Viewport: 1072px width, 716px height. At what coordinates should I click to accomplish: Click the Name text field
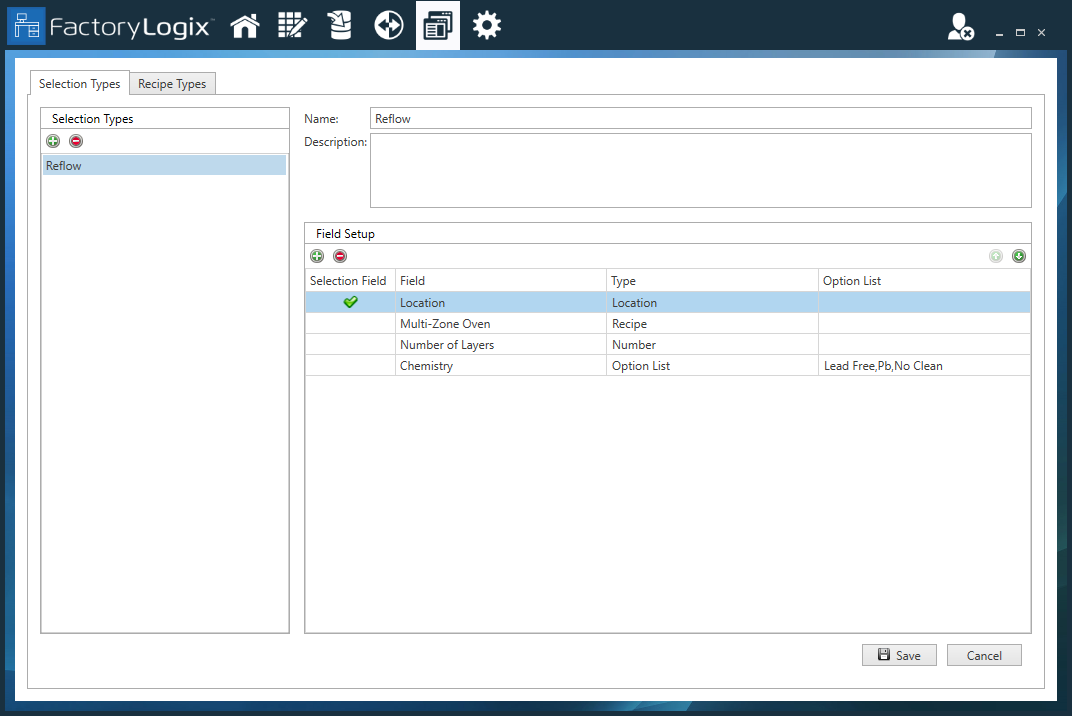[x=700, y=118]
